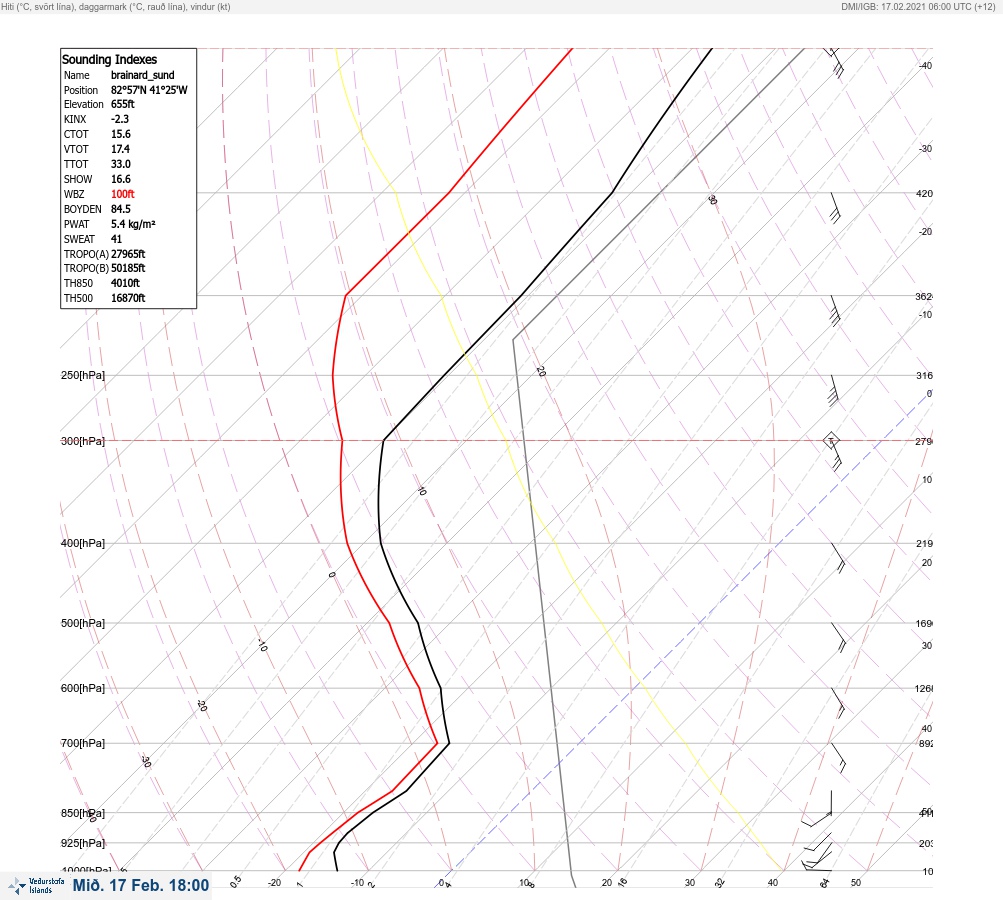Click the wind barb at 600 hPa

point(839,703)
